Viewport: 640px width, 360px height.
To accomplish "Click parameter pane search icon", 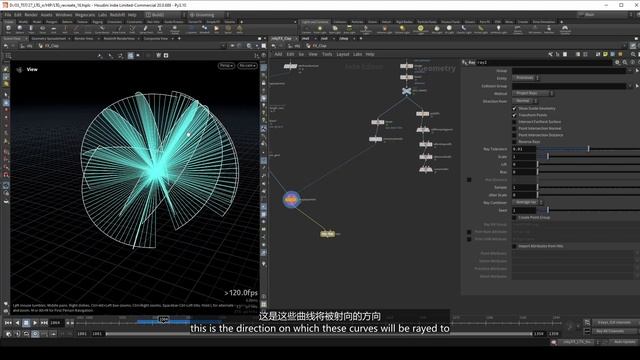I will (625, 62).
